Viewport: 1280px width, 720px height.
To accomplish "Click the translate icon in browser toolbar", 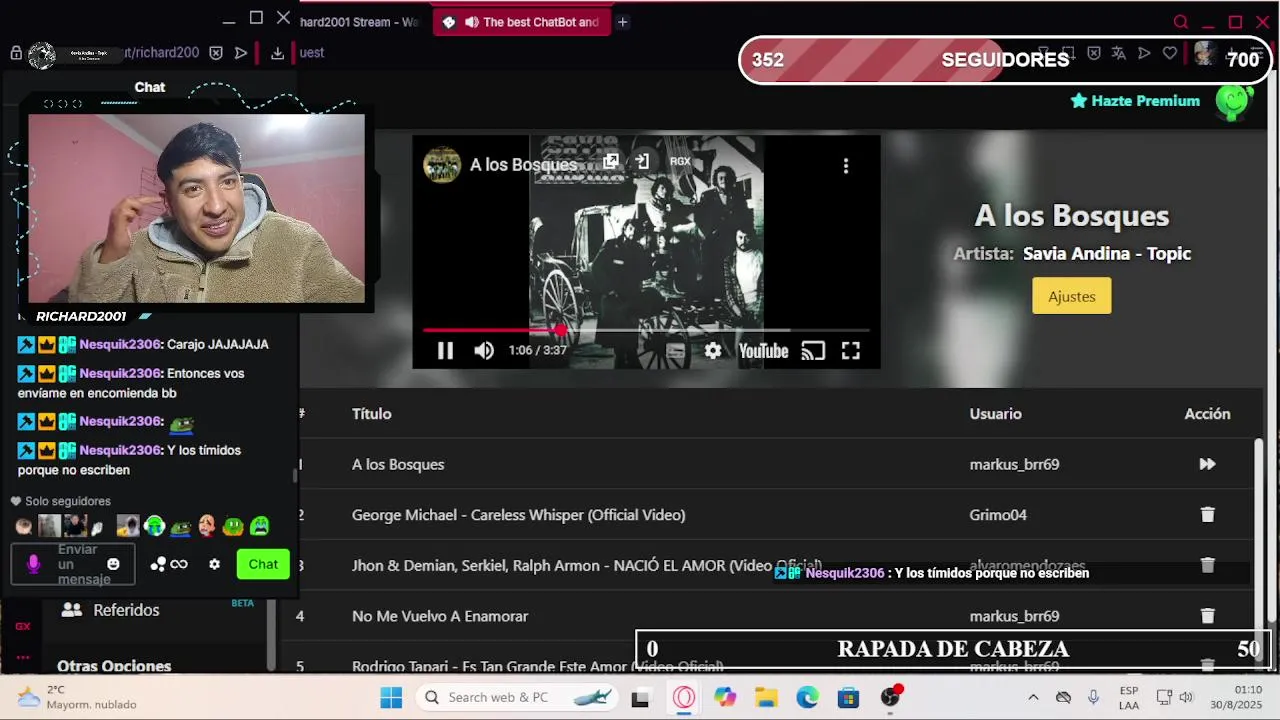I will click(1119, 53).
